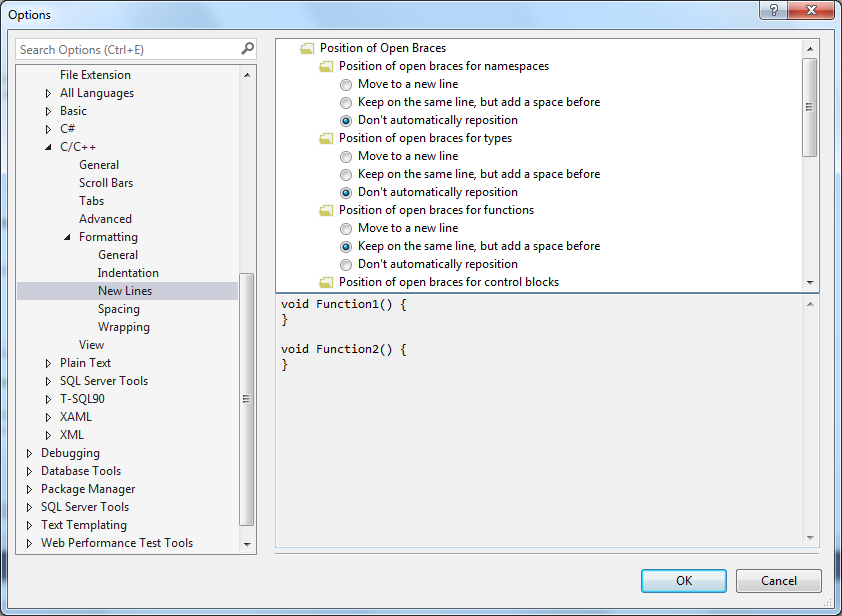Select 'Move to a new line' for namespaces
Image resolution: width=842 pixels, height=616 pixels.
pos(346,84)
